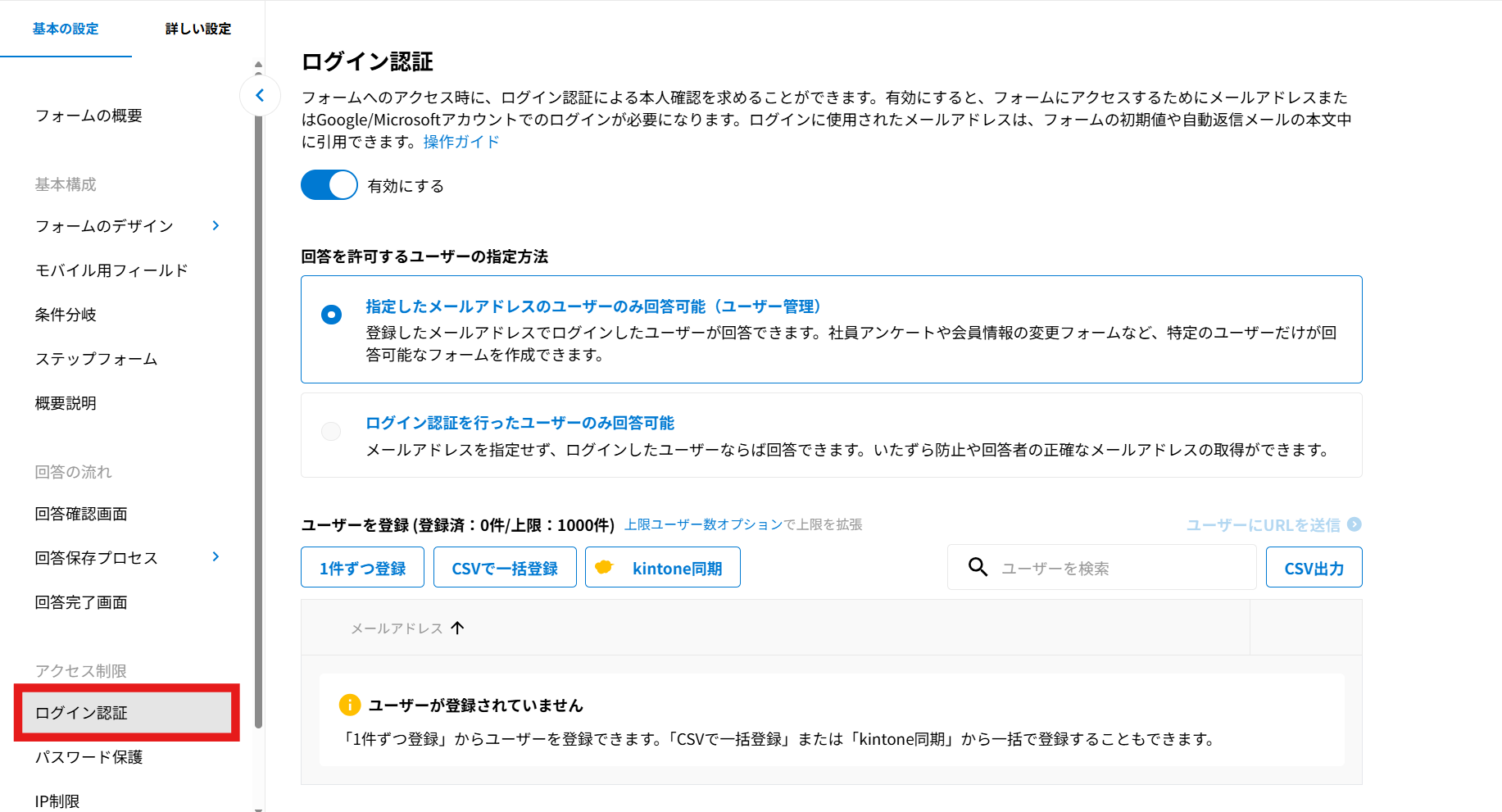Select ログイン認証を行ったユーザーのみ回答可能 radio
This screenshot has width=1502, height=812.
[x=332, y=431]
